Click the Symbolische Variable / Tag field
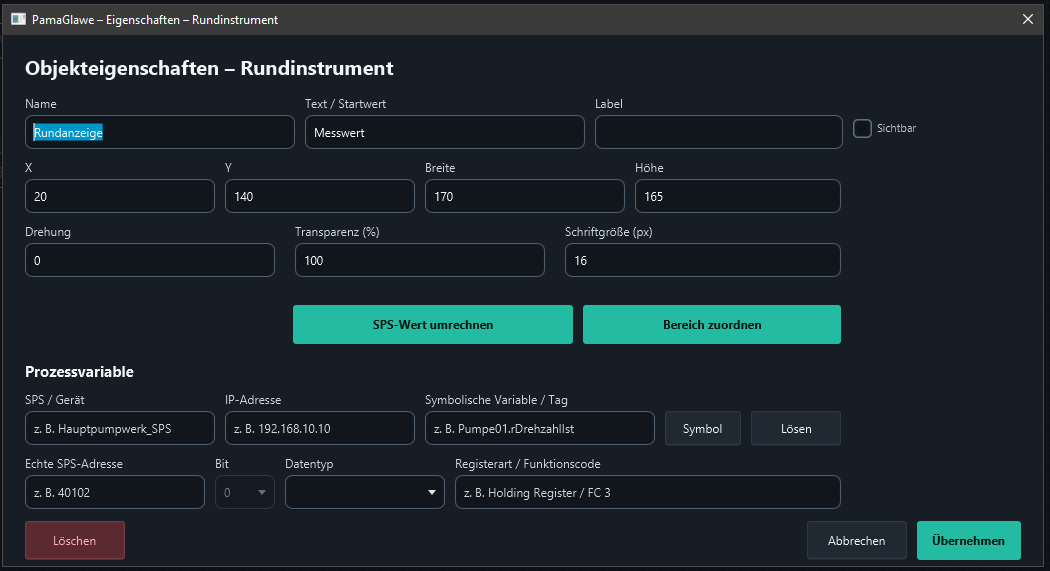This screenshot has width=1050, height=571. pos(540,428)
